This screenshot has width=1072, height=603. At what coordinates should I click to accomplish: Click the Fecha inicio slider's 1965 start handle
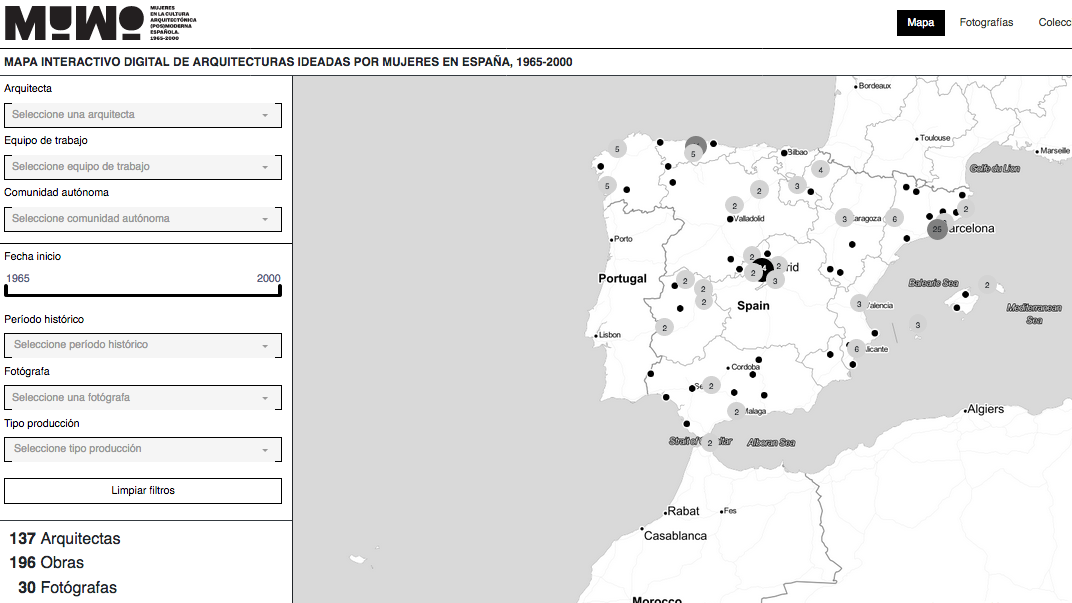(x=6, y=291)
